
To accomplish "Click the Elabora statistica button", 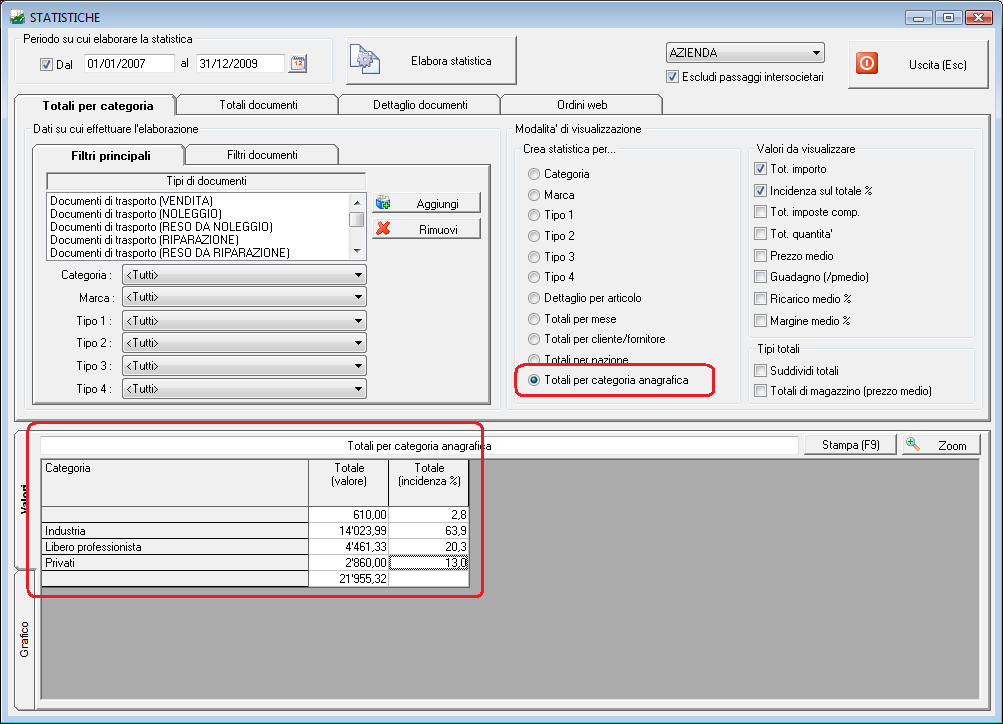I will click(431, 61).
